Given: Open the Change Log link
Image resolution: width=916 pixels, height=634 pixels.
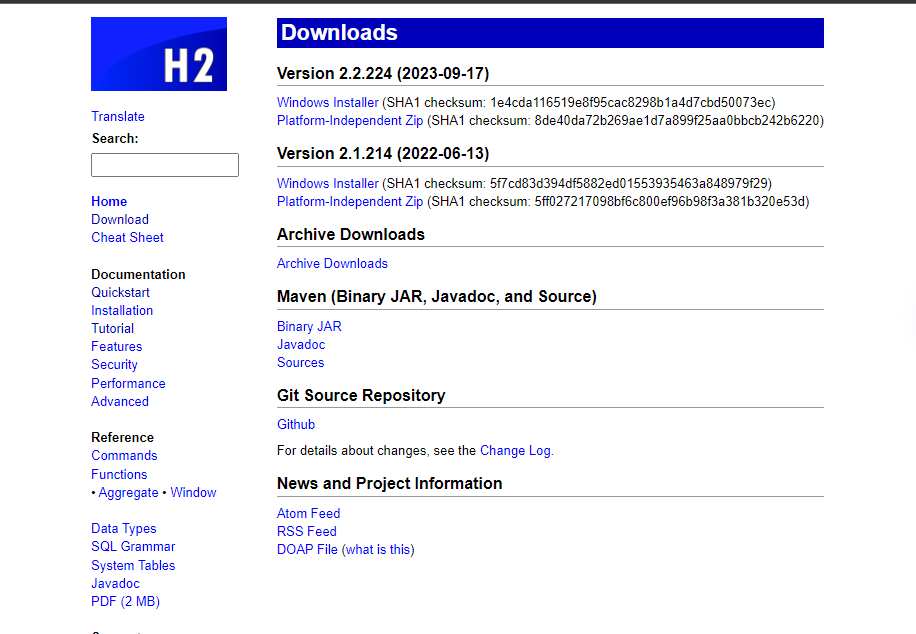Looking at the screenshot, I should pyautogui.click(x=515, y=451).
